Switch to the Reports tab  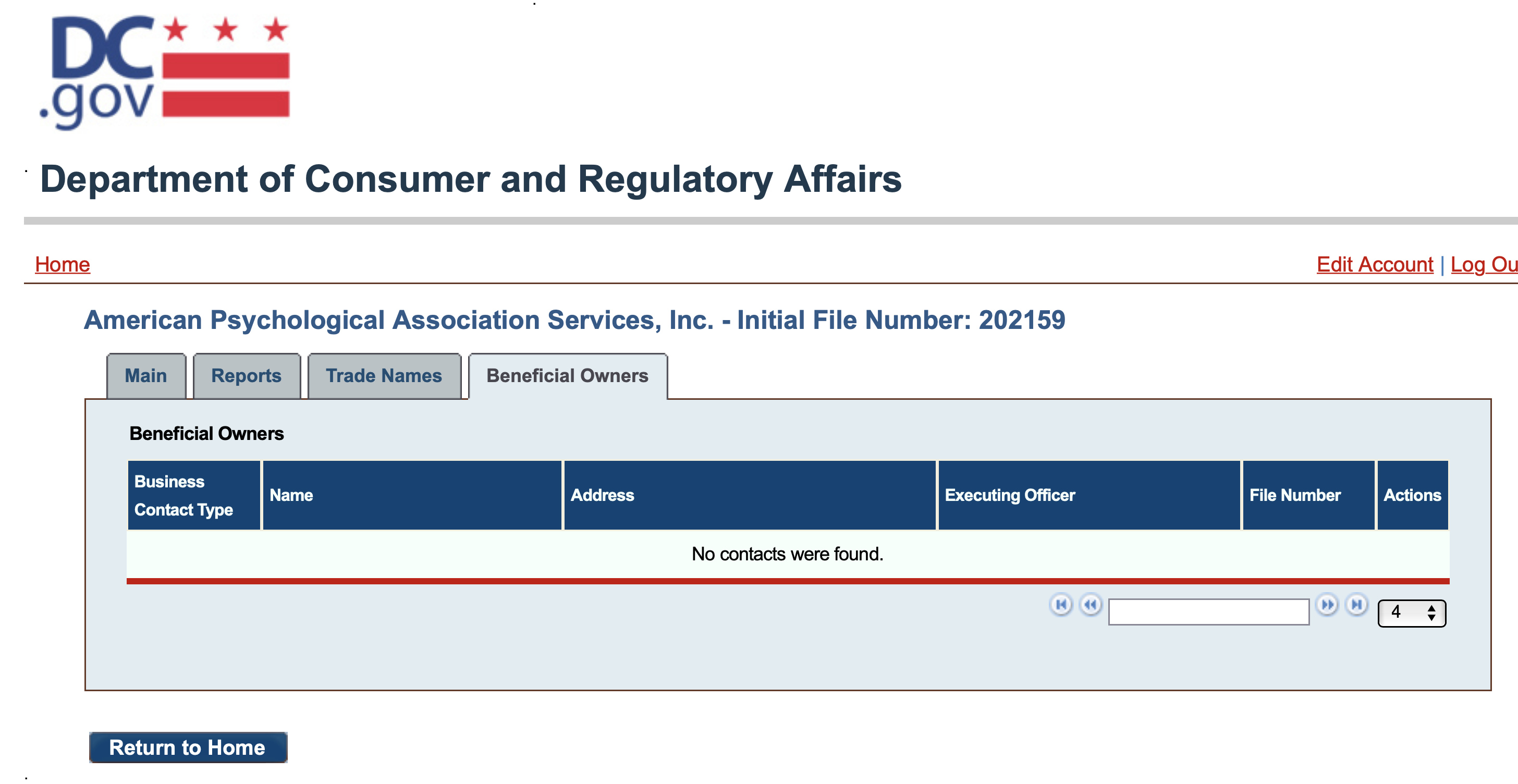(247, 376)
